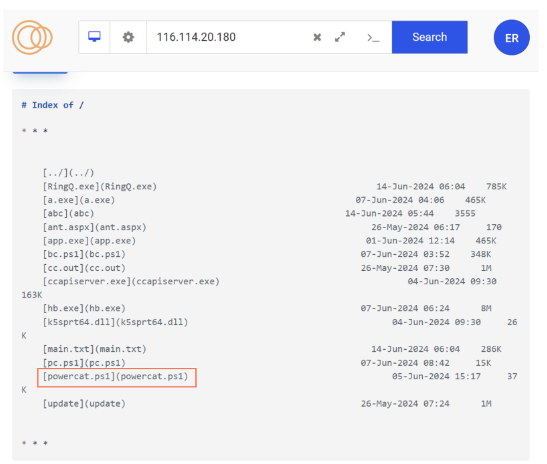This screenshot has width=547, height=464.
Task: Click the 163K size value
Action: [32, 295]
